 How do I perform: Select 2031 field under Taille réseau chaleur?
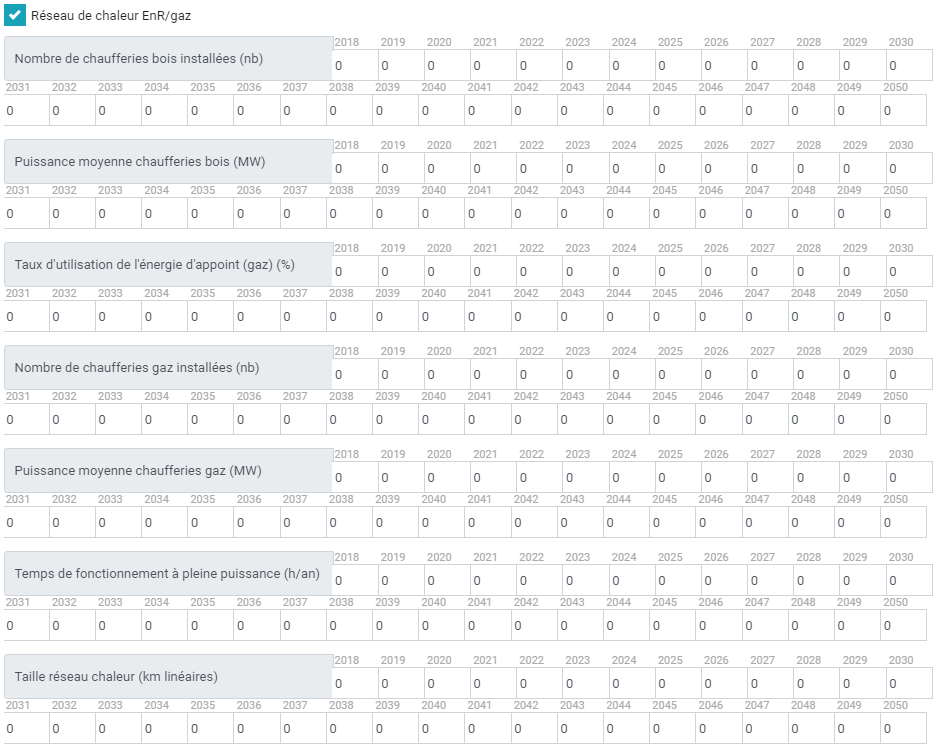(26, 729)
